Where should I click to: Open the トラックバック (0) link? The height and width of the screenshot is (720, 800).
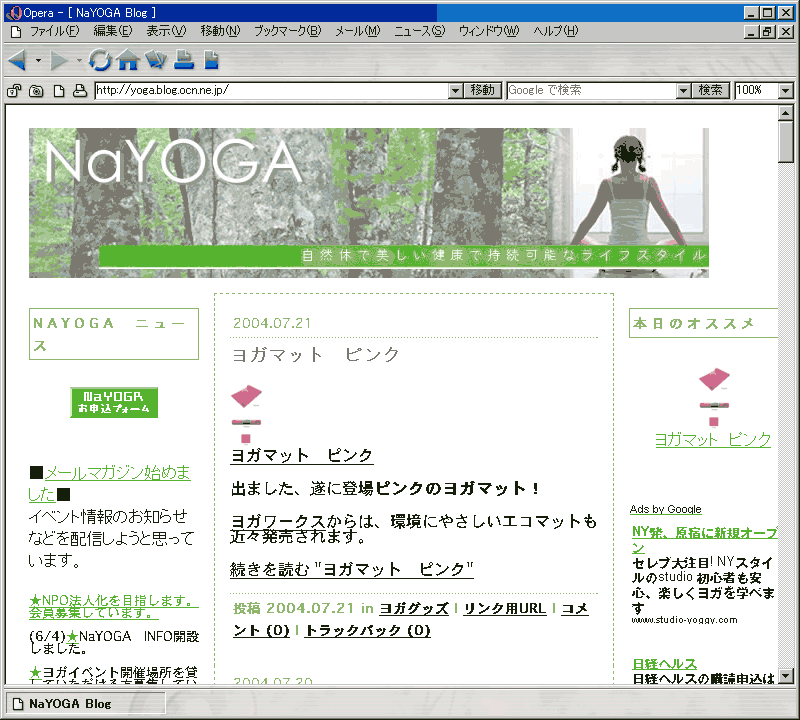(x=367, y=631)
